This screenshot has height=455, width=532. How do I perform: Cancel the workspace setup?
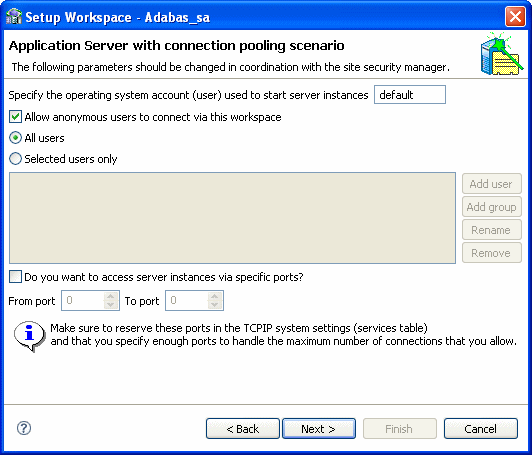481,429
